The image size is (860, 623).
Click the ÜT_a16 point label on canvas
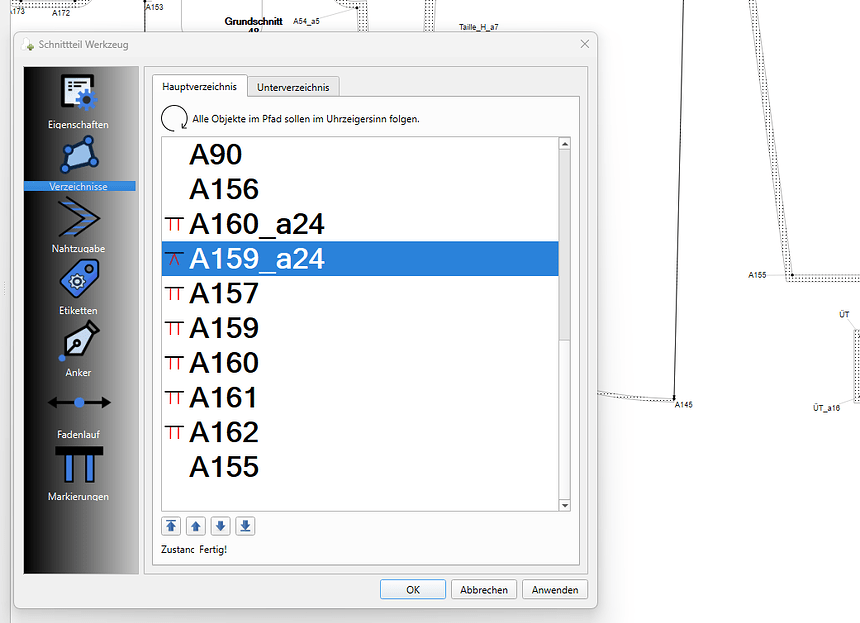coord(827,408)
